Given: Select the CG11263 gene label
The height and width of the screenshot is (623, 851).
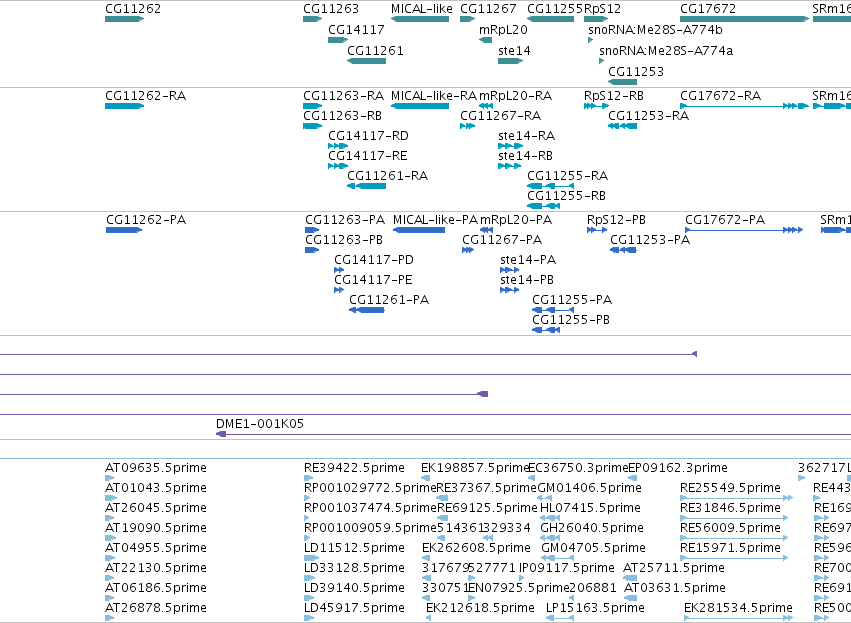Looking at the screenshot, I should 331,9.
